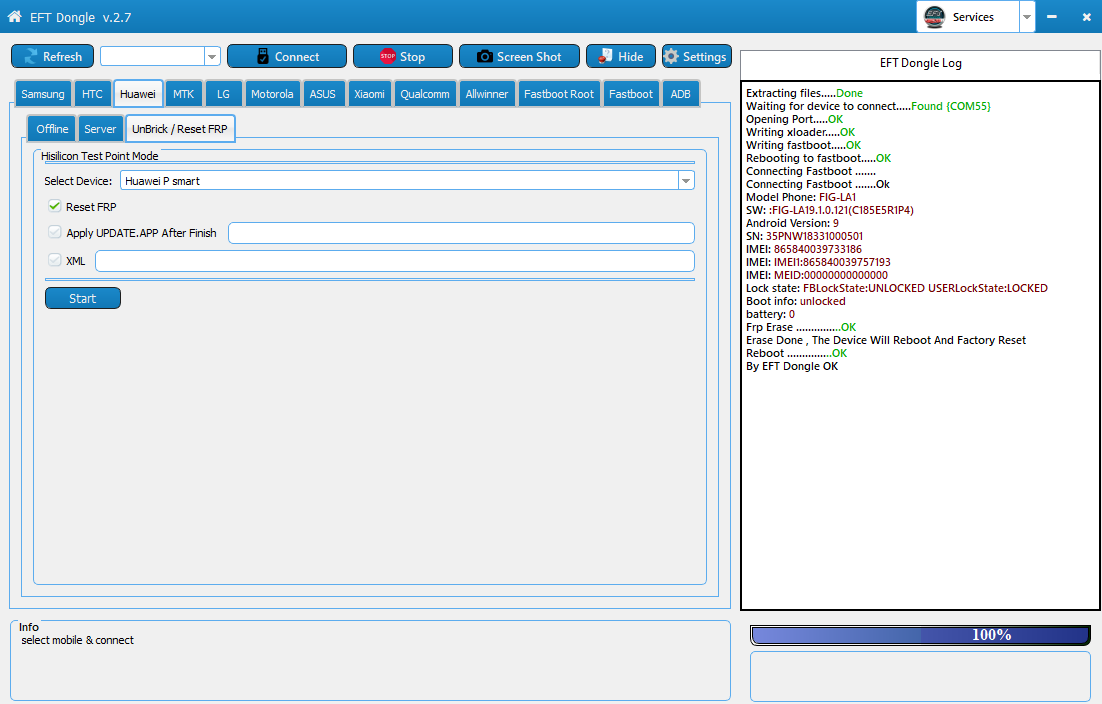Open the ADB tab
The height and width of the screenshot is (704, 1102).
click(x=680, y=93)
